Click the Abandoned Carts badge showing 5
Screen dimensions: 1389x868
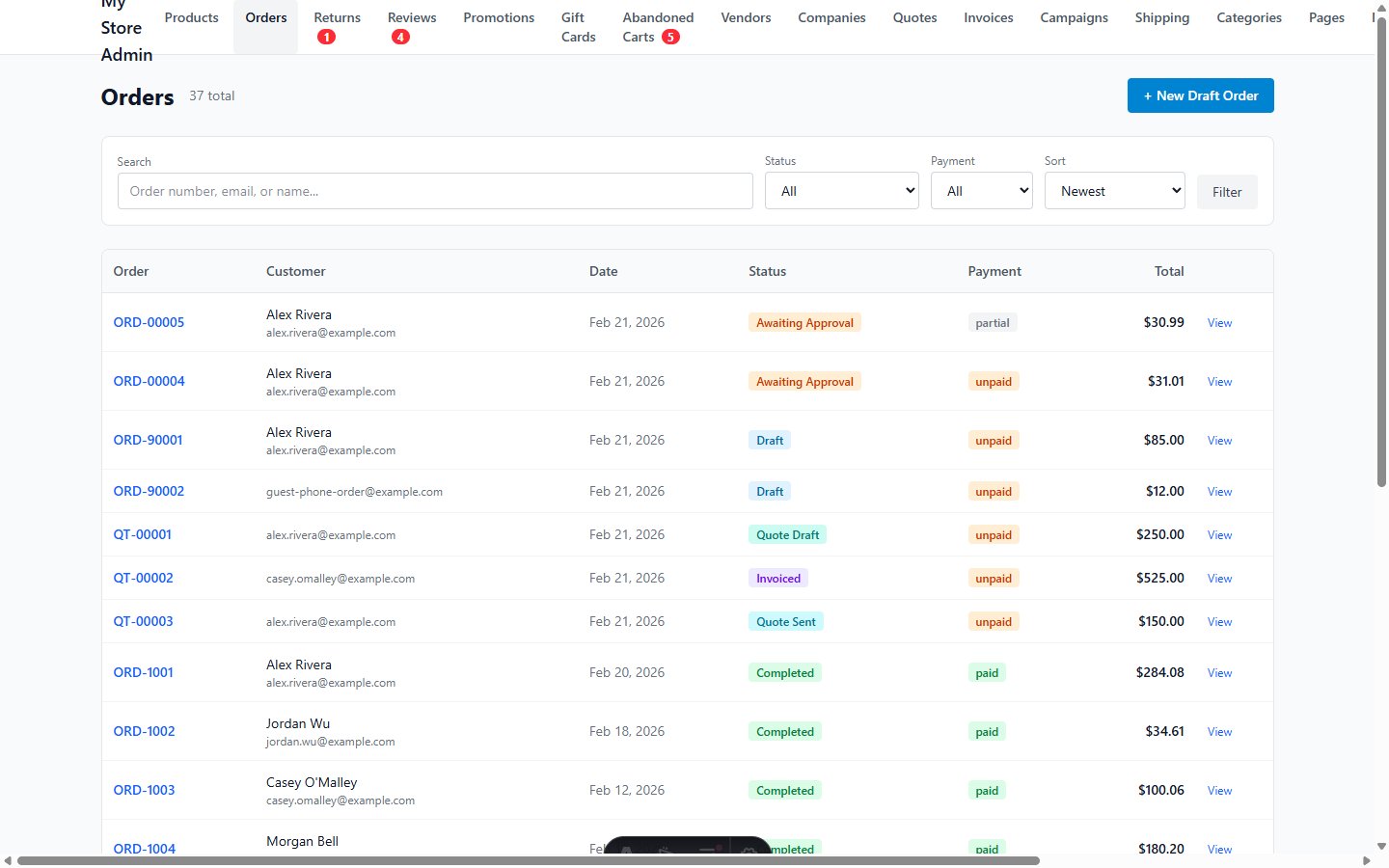click(x=670, y=36)
